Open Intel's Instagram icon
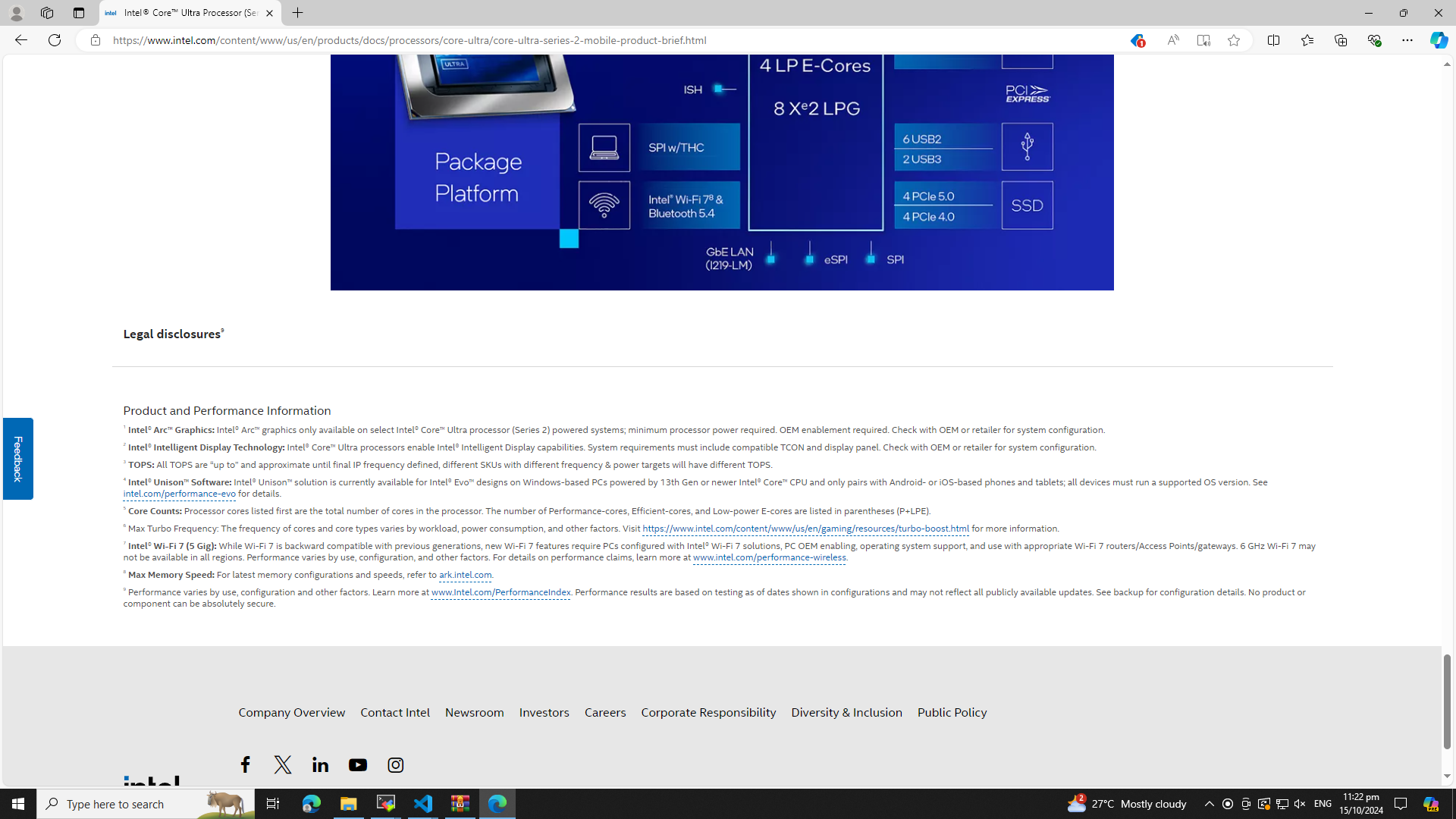The image size is (1456, 819). click(395, 764)
